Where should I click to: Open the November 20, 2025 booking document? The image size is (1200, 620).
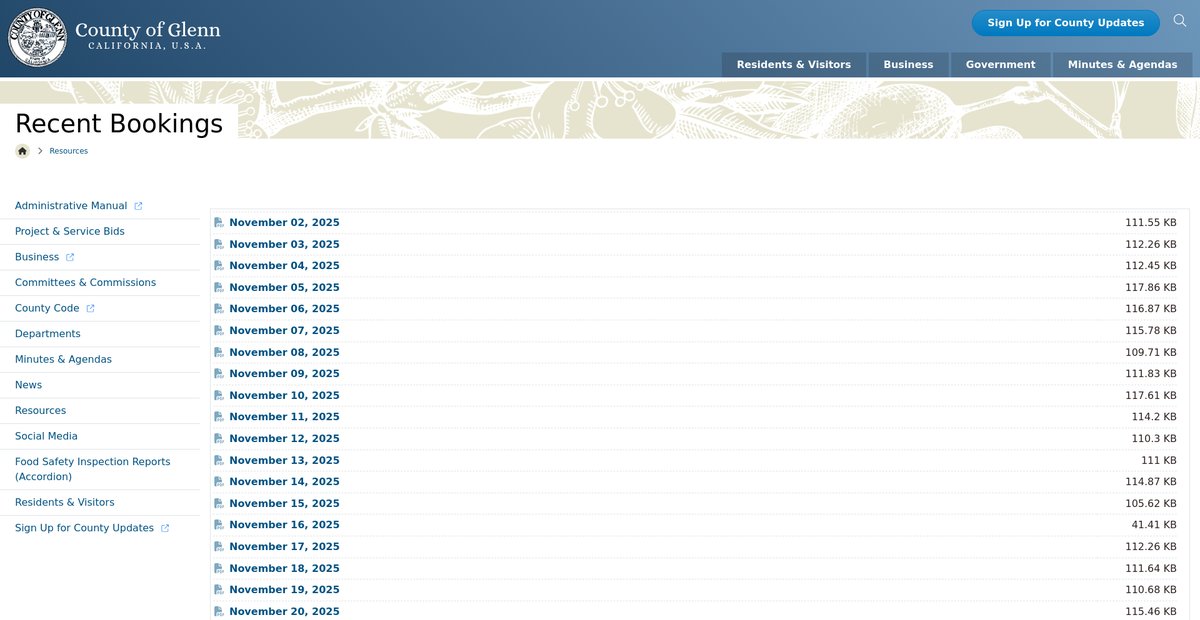(x=284, y=611)
